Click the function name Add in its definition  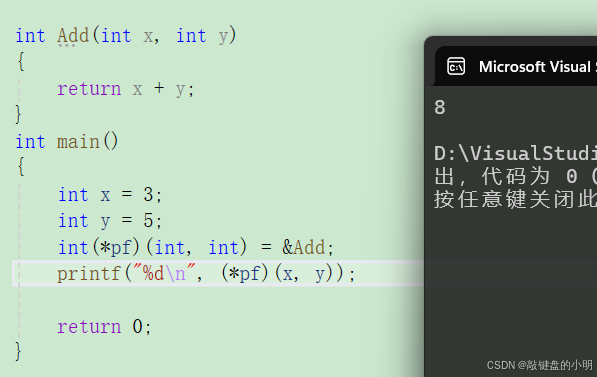pyautogui.click(x=73, y=36)
